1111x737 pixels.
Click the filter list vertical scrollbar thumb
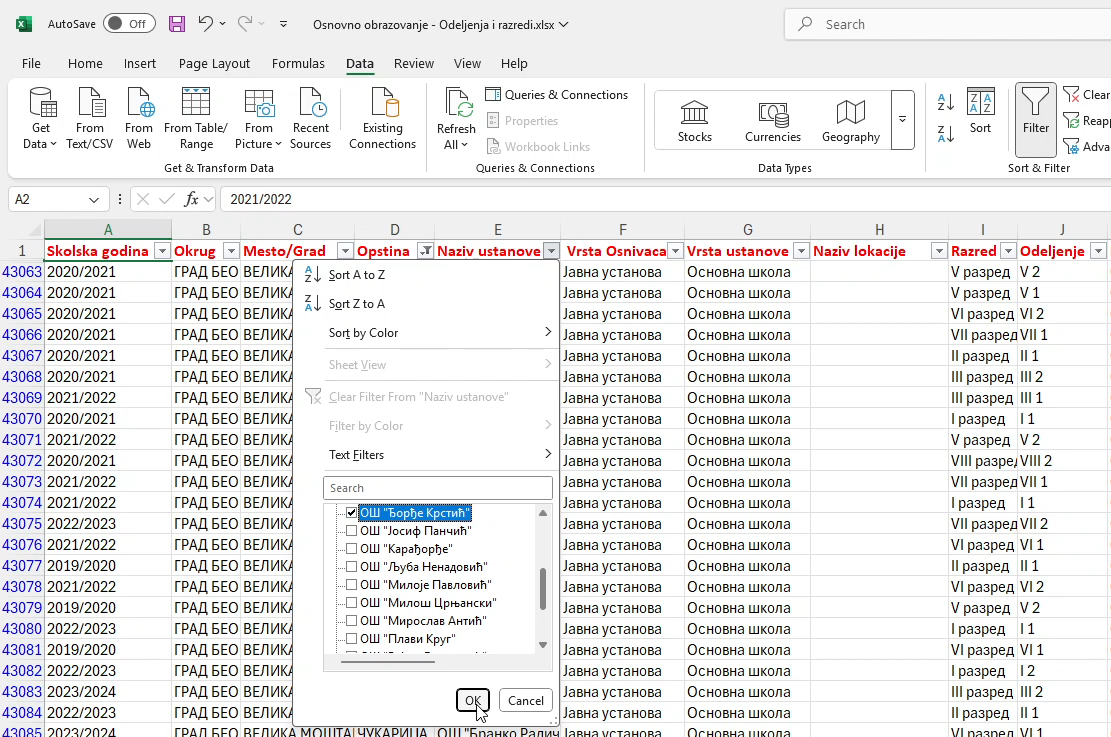click(543, 588)
